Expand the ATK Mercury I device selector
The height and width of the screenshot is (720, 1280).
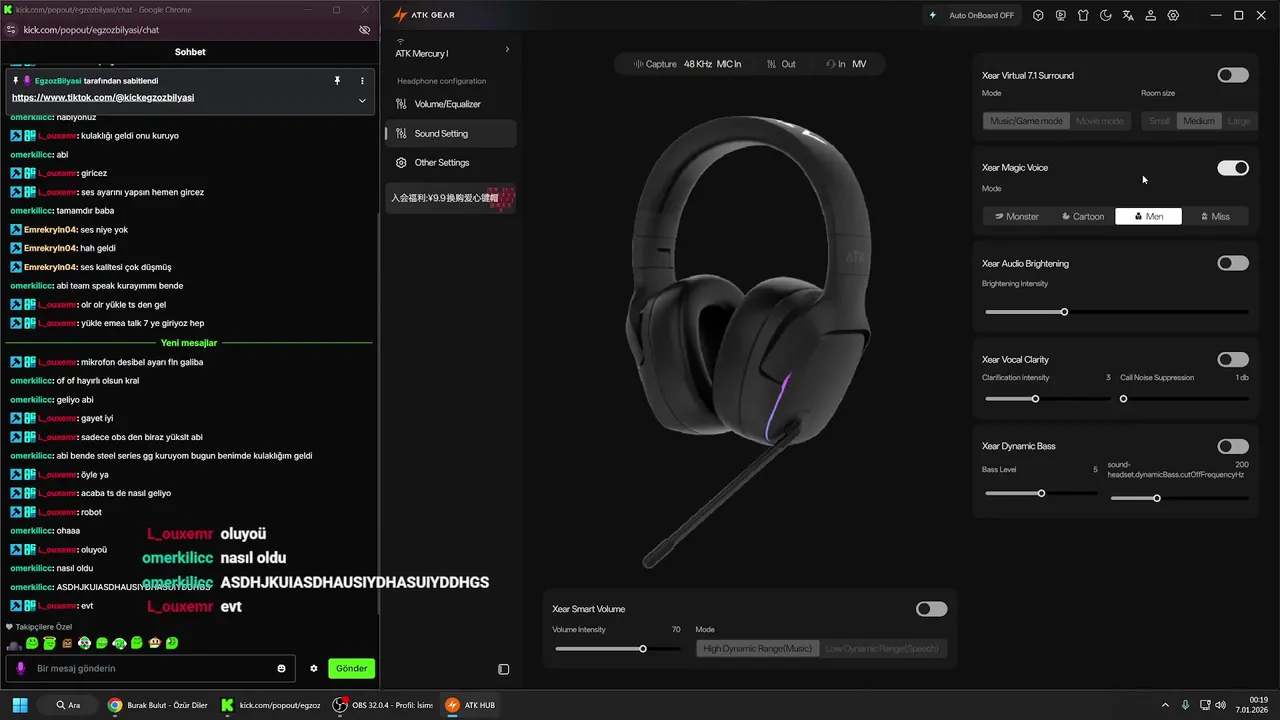(451, 50)
